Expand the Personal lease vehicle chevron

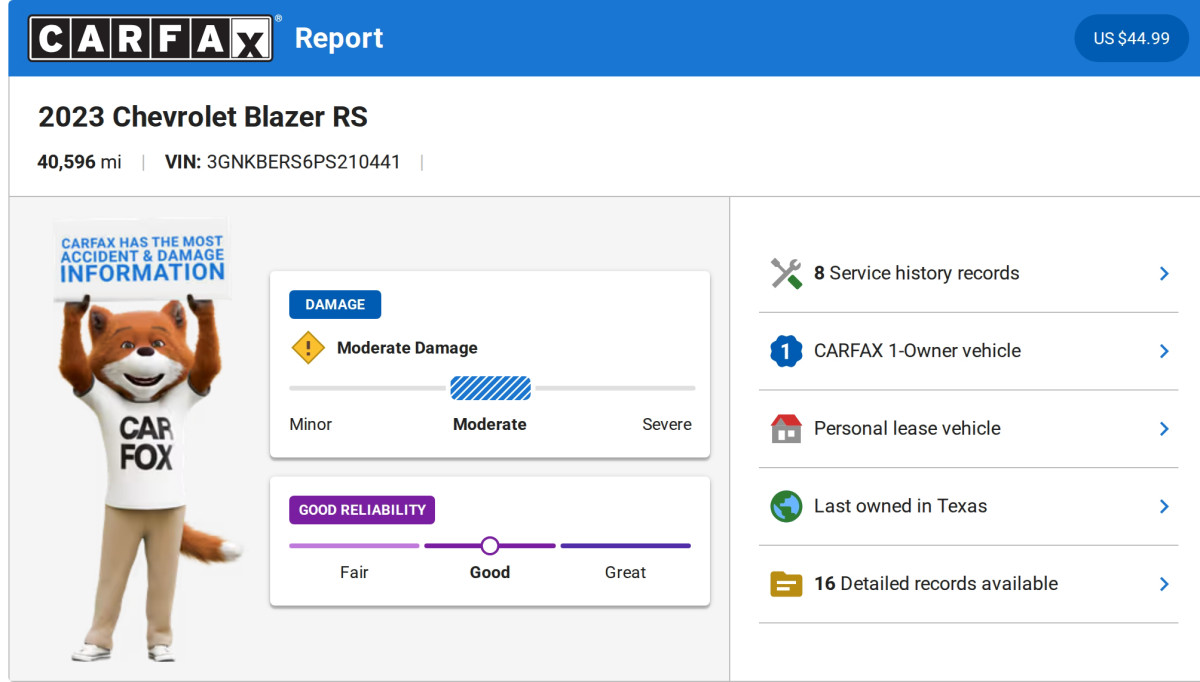[1164, 428]
